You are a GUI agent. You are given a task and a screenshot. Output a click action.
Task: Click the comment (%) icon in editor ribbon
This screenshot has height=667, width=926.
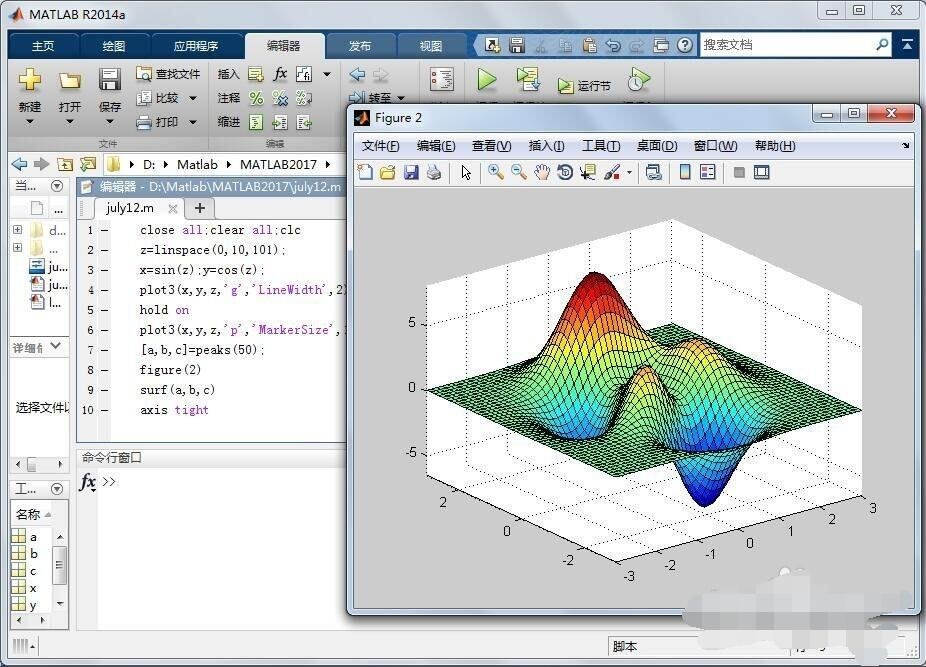tap(256, 98)
